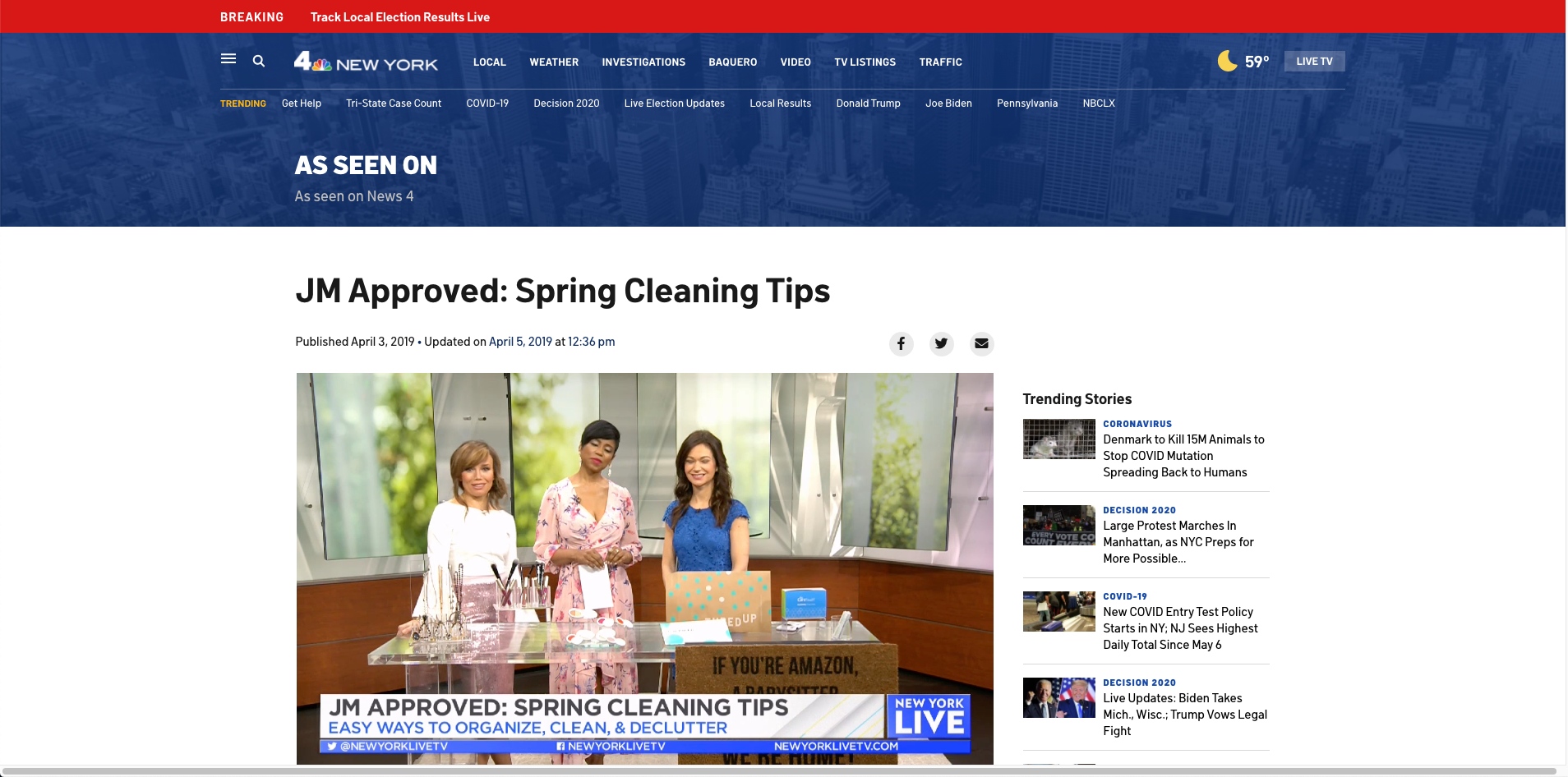Open the Live TV button
This screenshot has height=777, width=1568.
point(1314,62)
